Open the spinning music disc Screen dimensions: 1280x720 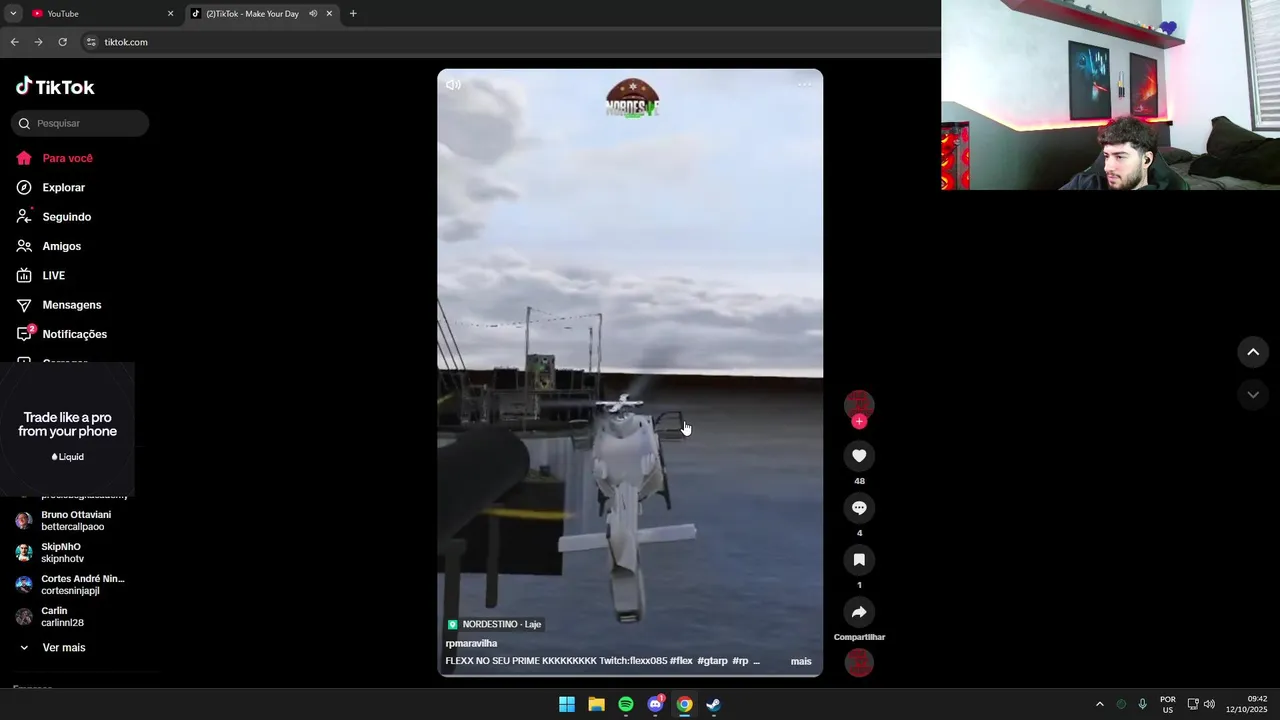[x=859, y=662]
